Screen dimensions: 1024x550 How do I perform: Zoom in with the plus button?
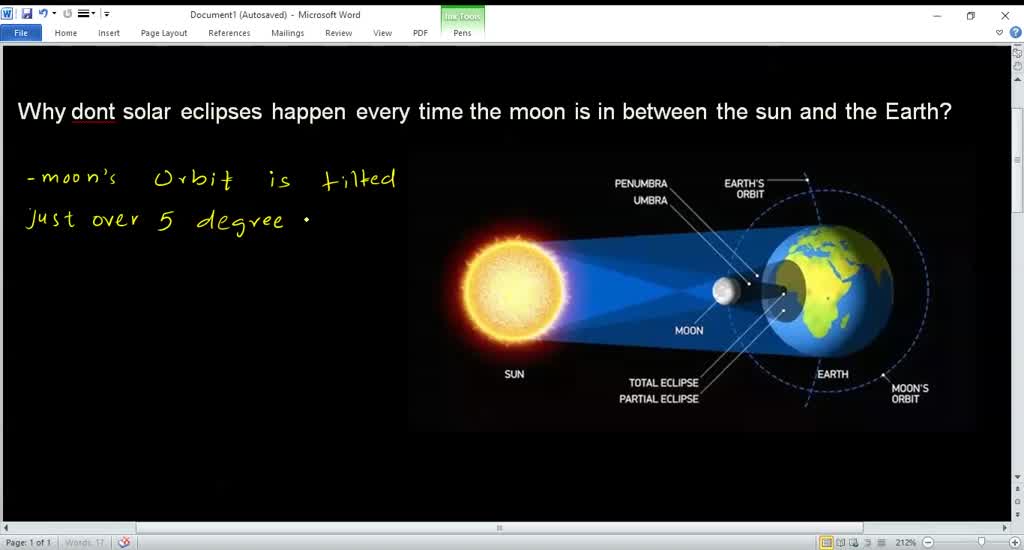coord(1015,543)
